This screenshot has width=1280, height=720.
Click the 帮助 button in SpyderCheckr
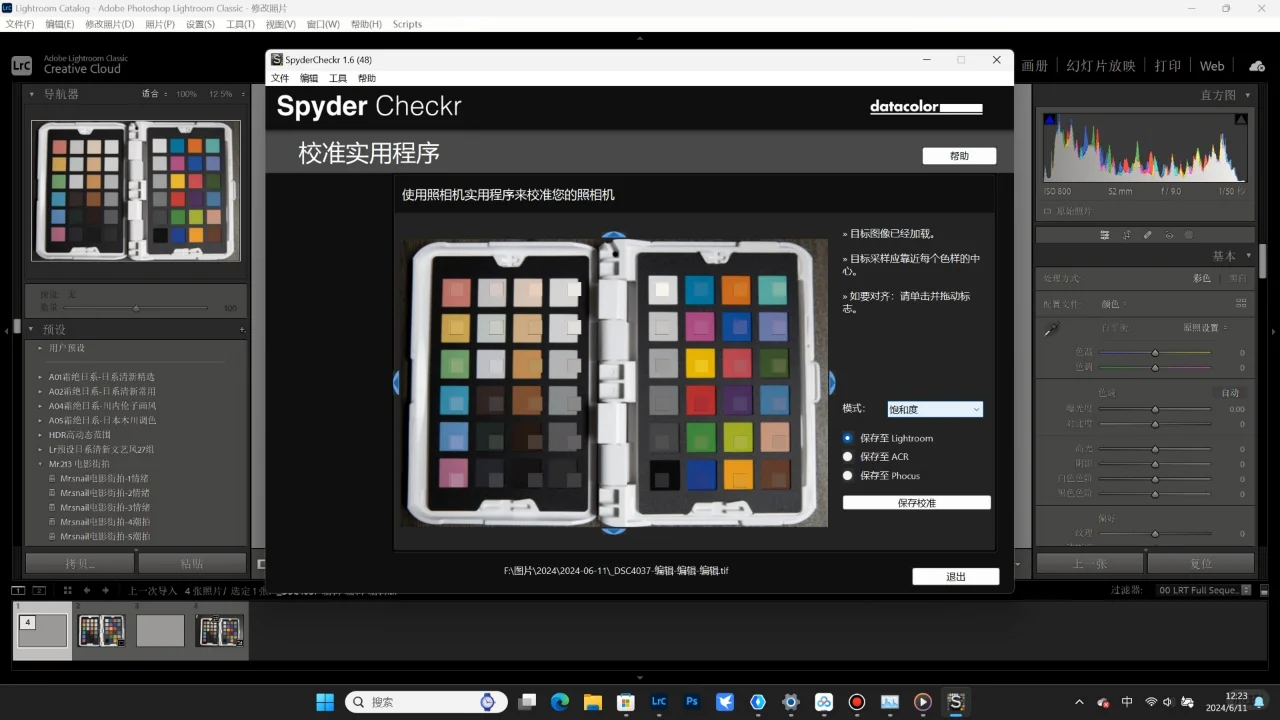[x=959, y=156]
